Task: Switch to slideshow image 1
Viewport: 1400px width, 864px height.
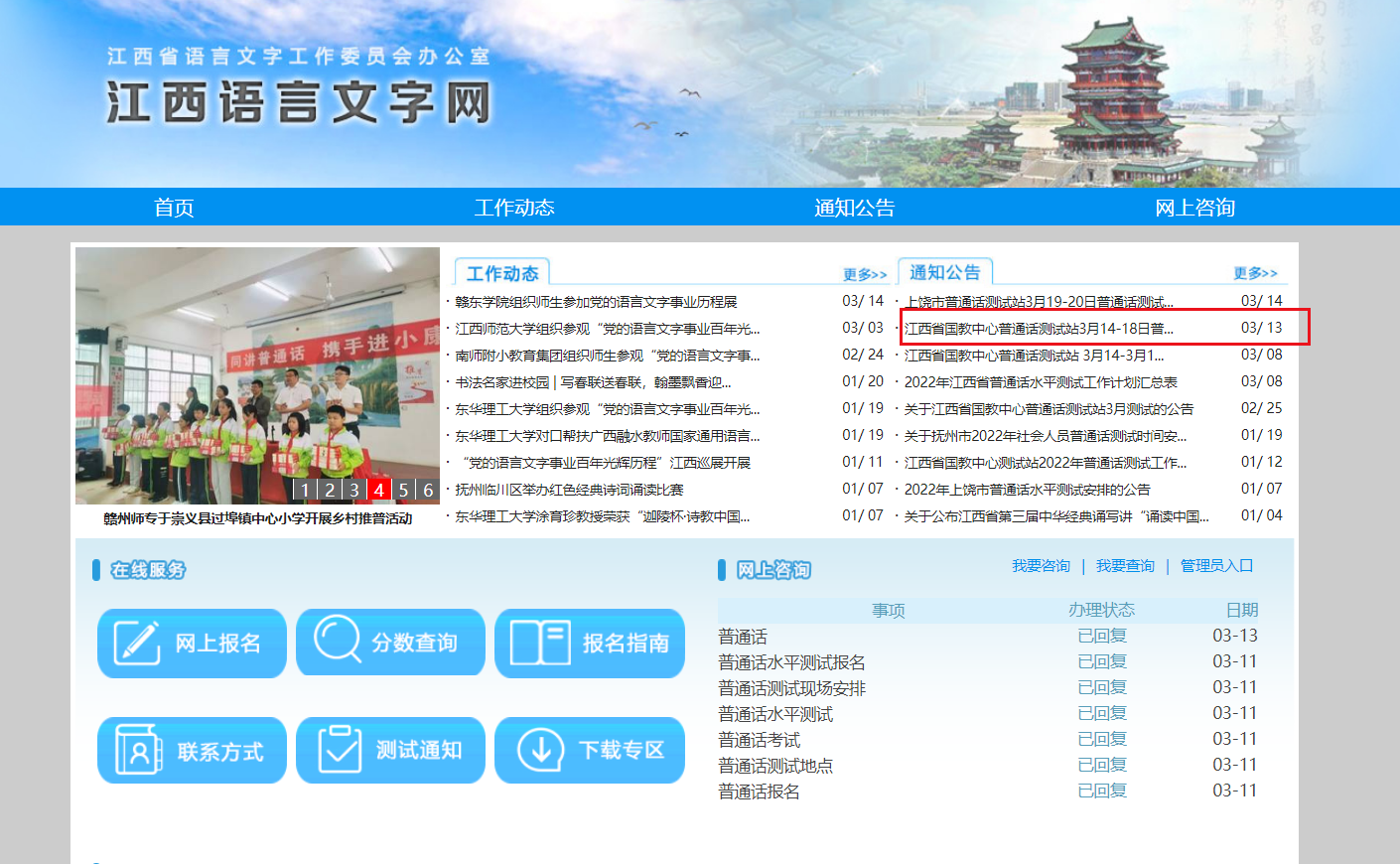Action: (x=305, y=490)
